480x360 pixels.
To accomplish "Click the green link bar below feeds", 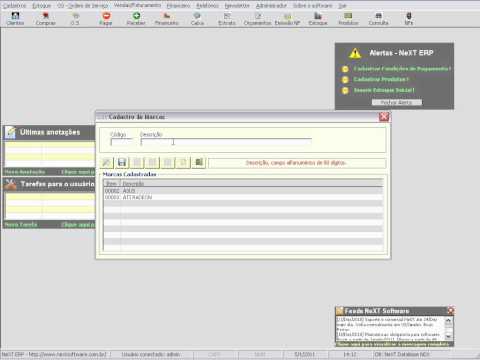I will [x=394, y=344].
